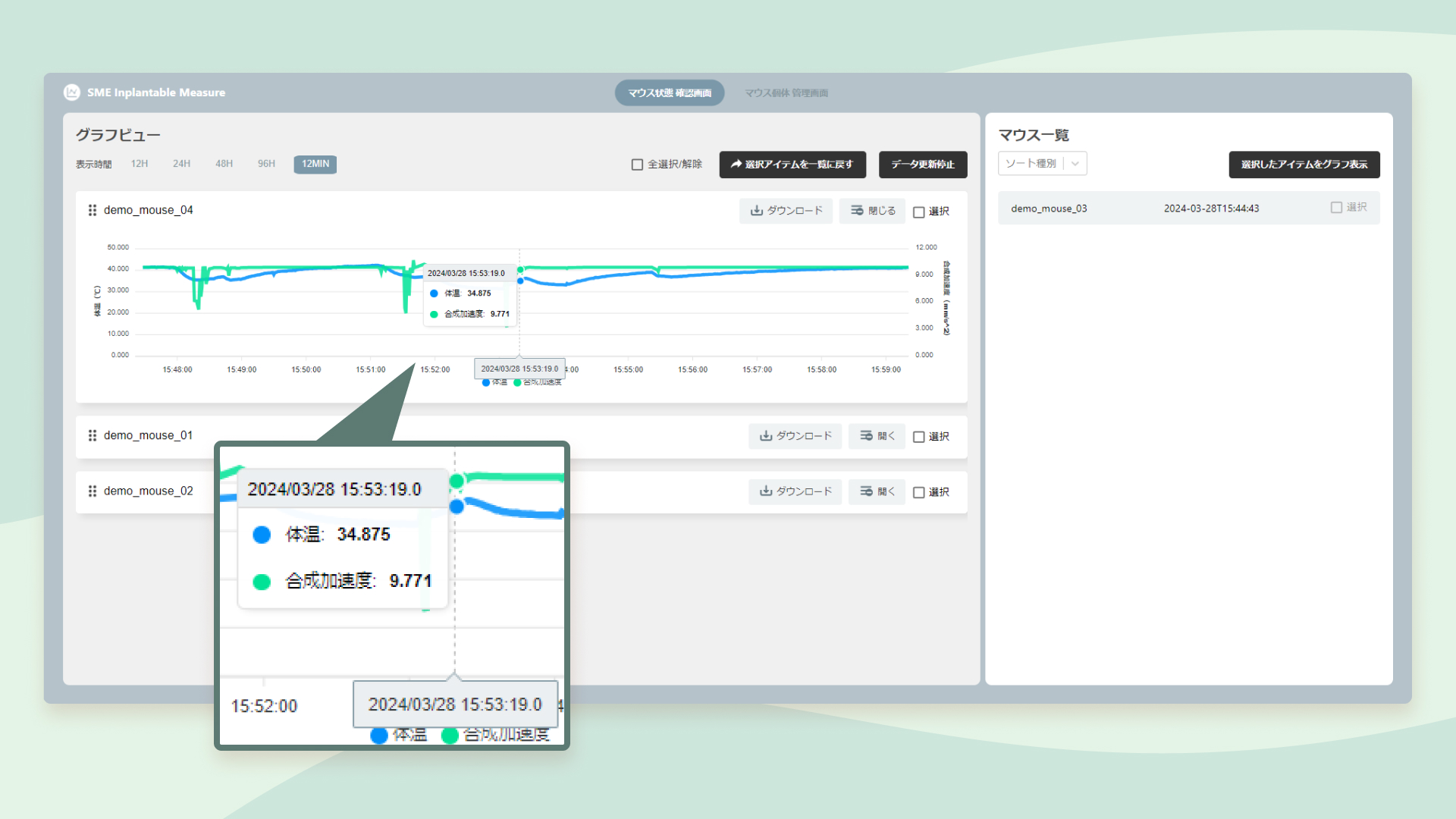Expand the demo_mouse_01 graph panel
This screenshot has width=1456, height=819.
[877, 436]
